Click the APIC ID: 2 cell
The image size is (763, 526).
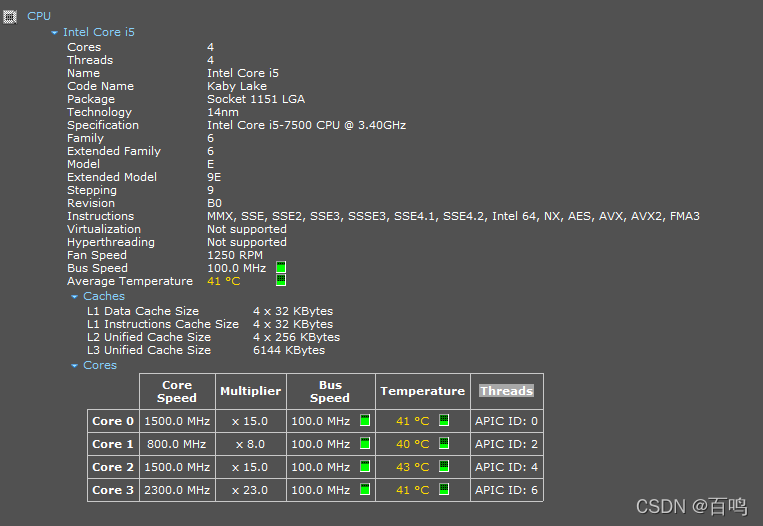pyautogui.click(x=507, y=444)
